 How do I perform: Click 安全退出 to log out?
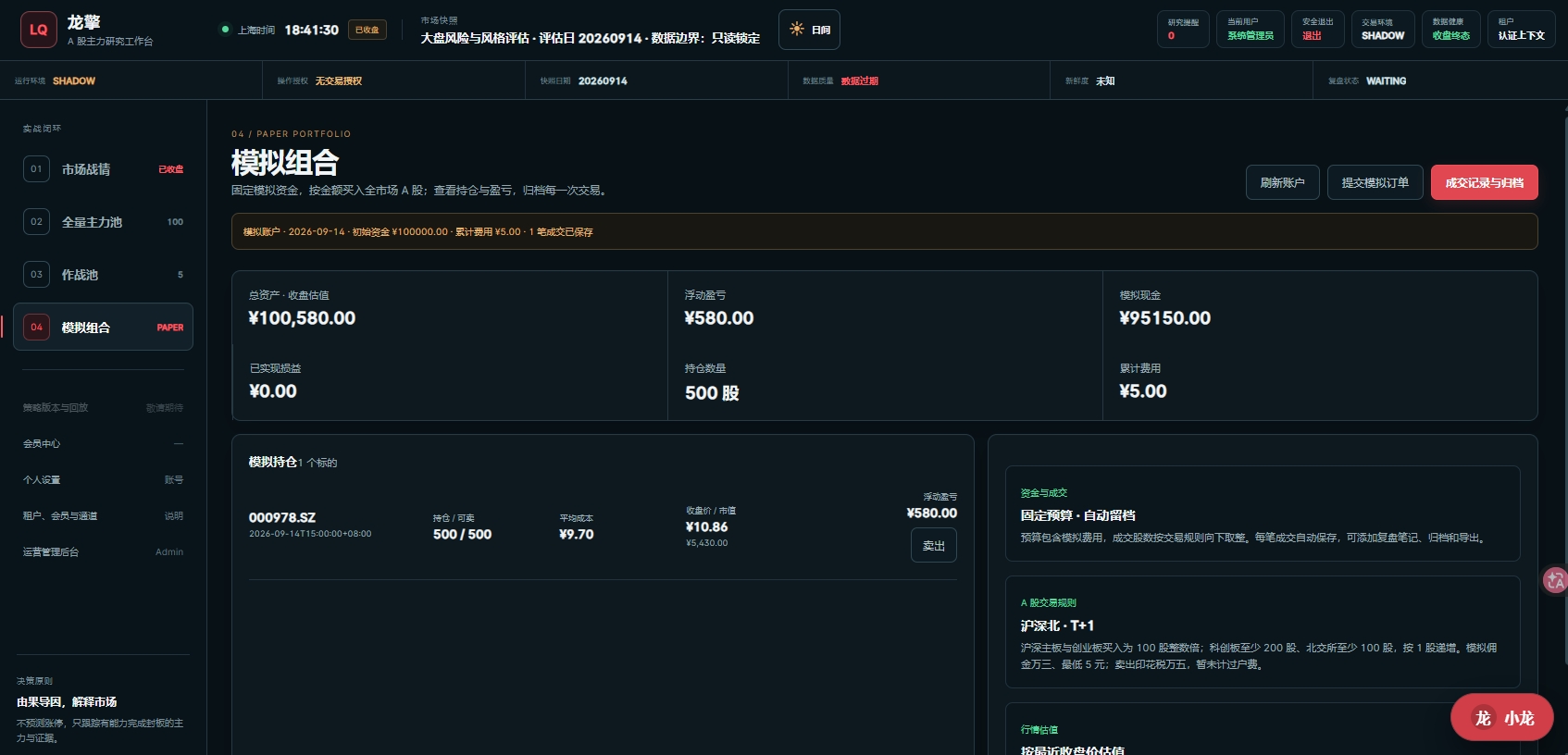point(1317,29)
